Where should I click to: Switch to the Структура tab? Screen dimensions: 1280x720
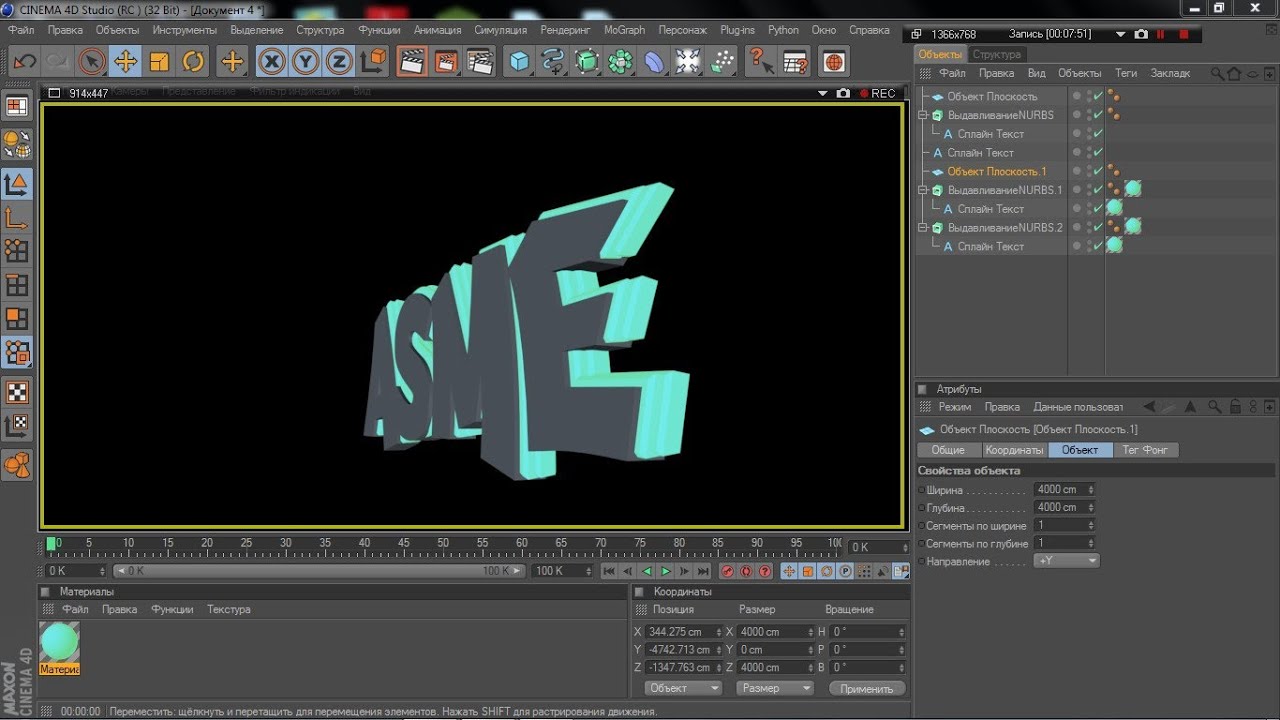997,54
